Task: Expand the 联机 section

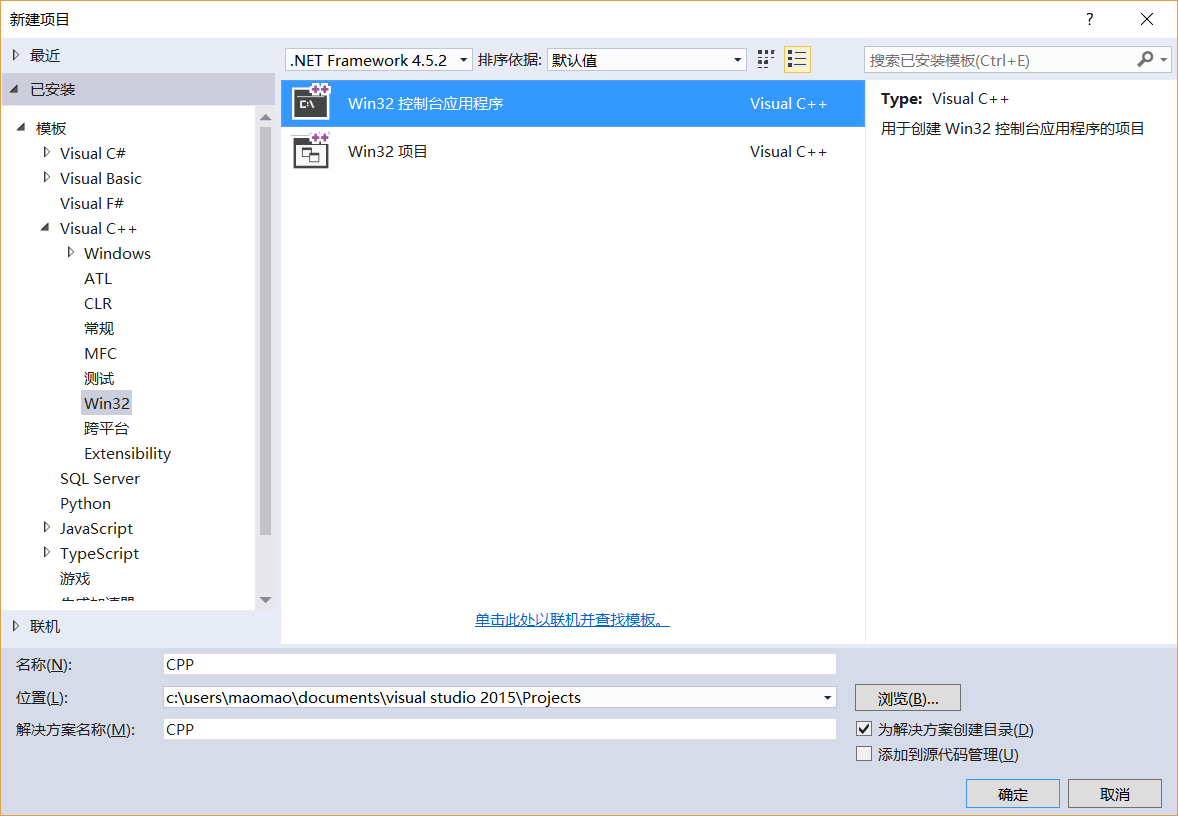Action: coord(16,626)
